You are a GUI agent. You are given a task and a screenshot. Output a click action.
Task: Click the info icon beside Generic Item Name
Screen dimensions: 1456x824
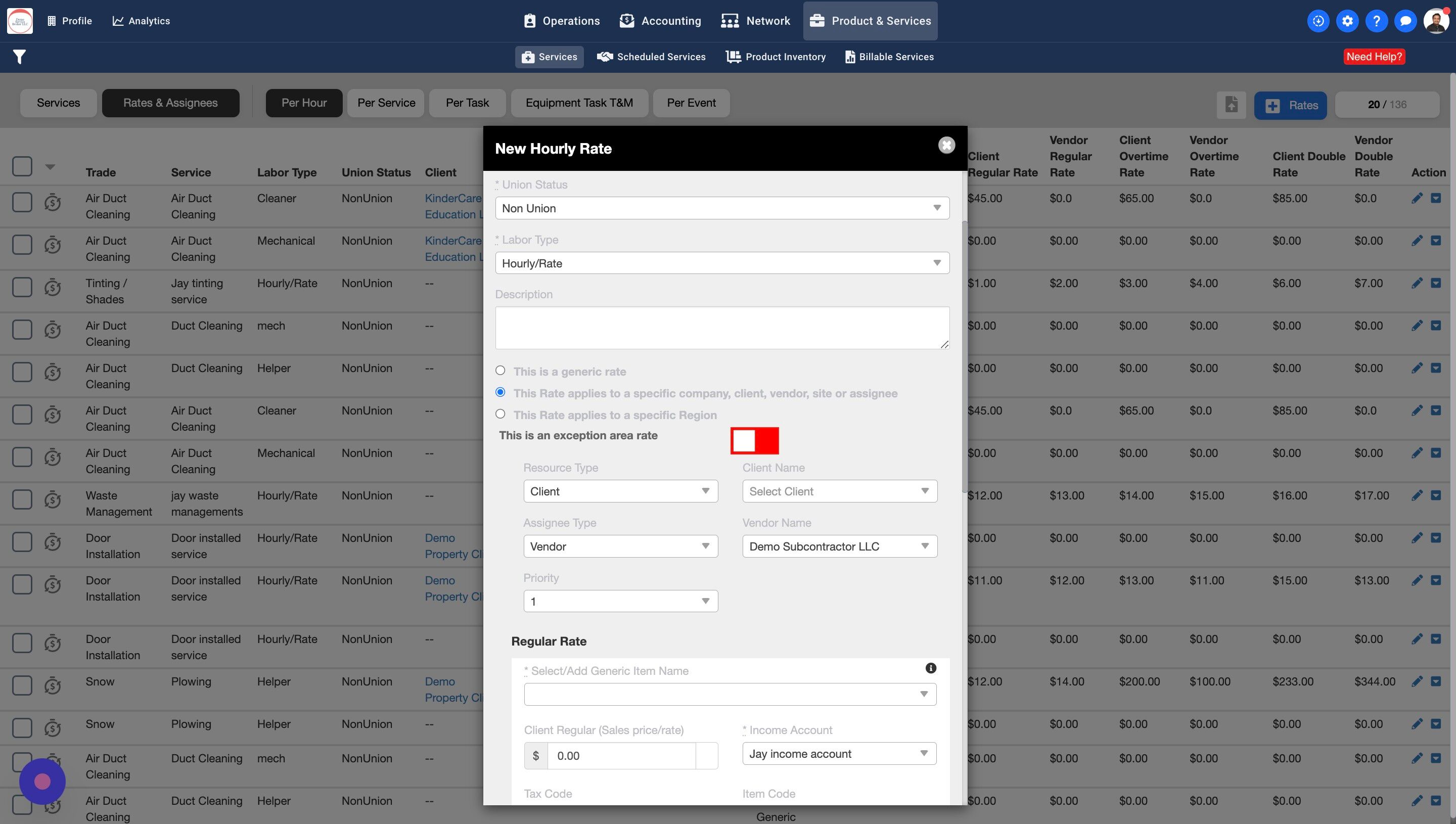click(930, 668)
